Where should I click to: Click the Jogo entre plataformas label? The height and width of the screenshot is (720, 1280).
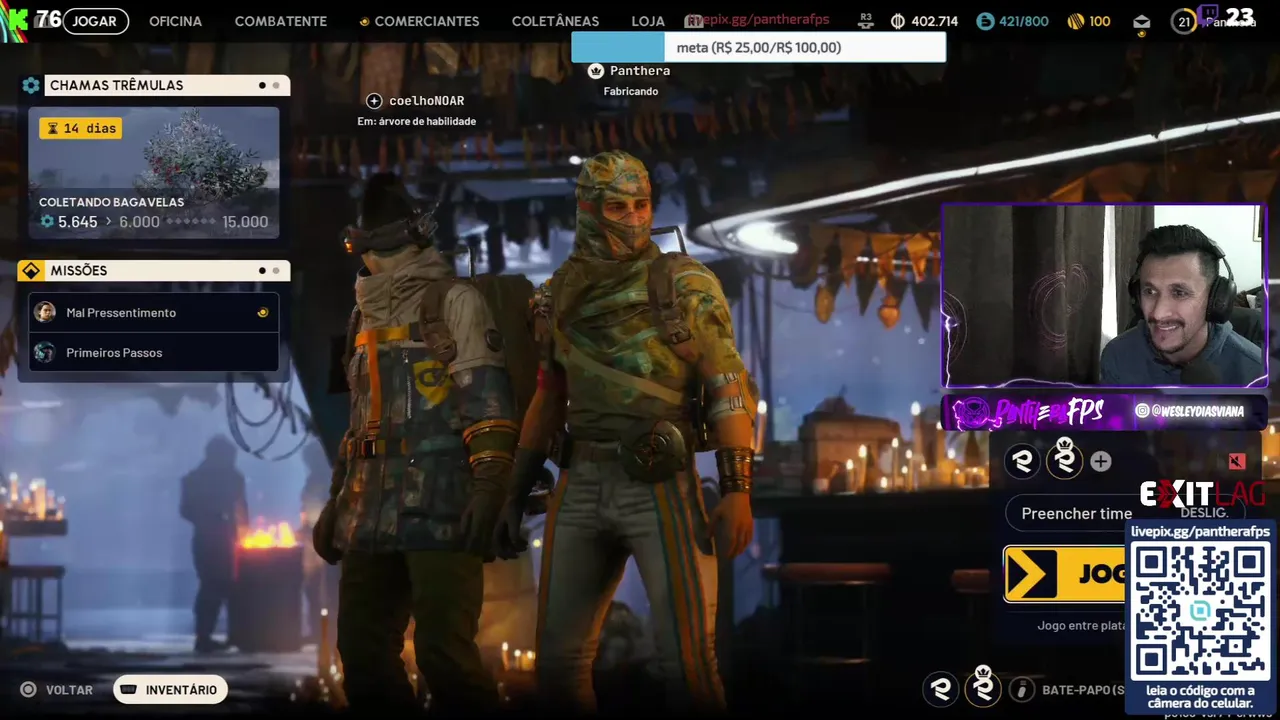1081,626
